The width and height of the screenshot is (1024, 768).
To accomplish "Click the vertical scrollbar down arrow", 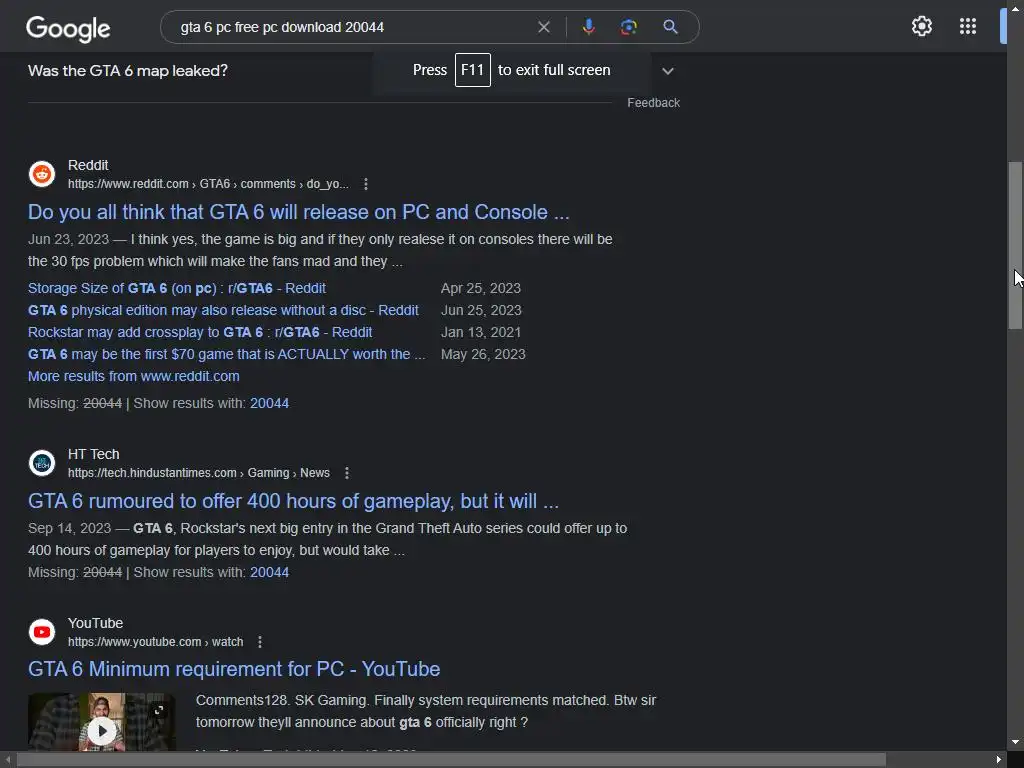I will 1015,742.
